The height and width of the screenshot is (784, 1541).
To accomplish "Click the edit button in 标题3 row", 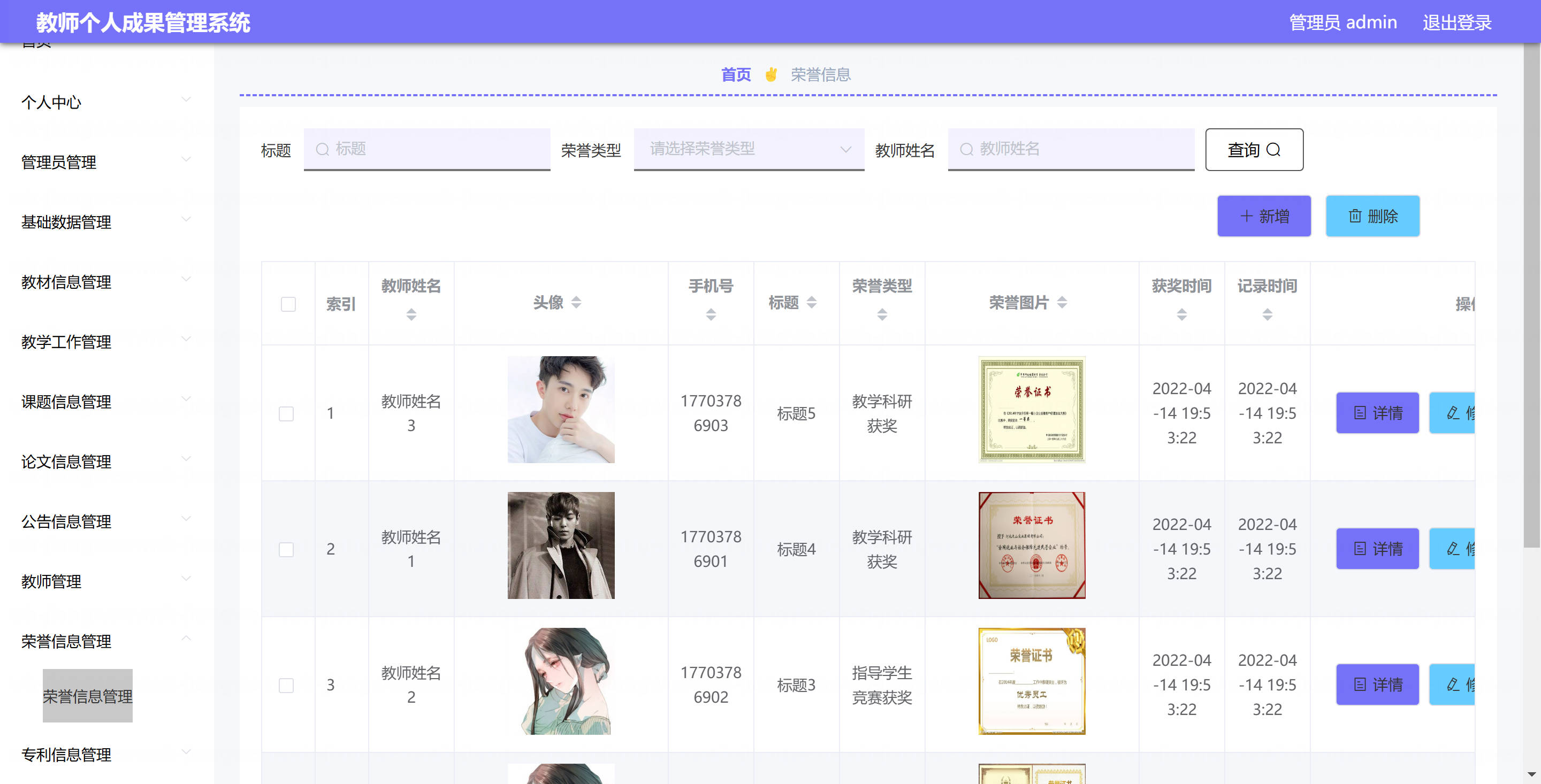I will (1452, 685).
